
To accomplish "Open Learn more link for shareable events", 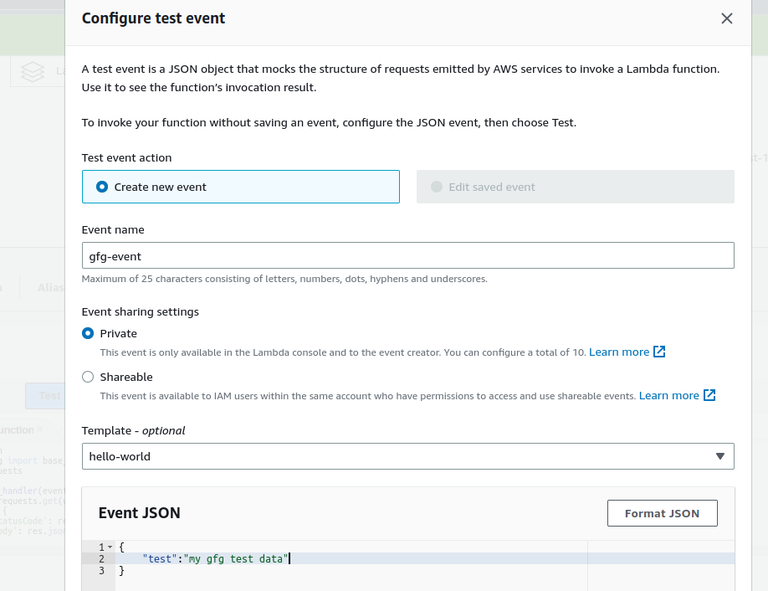I will click(669, 396).
